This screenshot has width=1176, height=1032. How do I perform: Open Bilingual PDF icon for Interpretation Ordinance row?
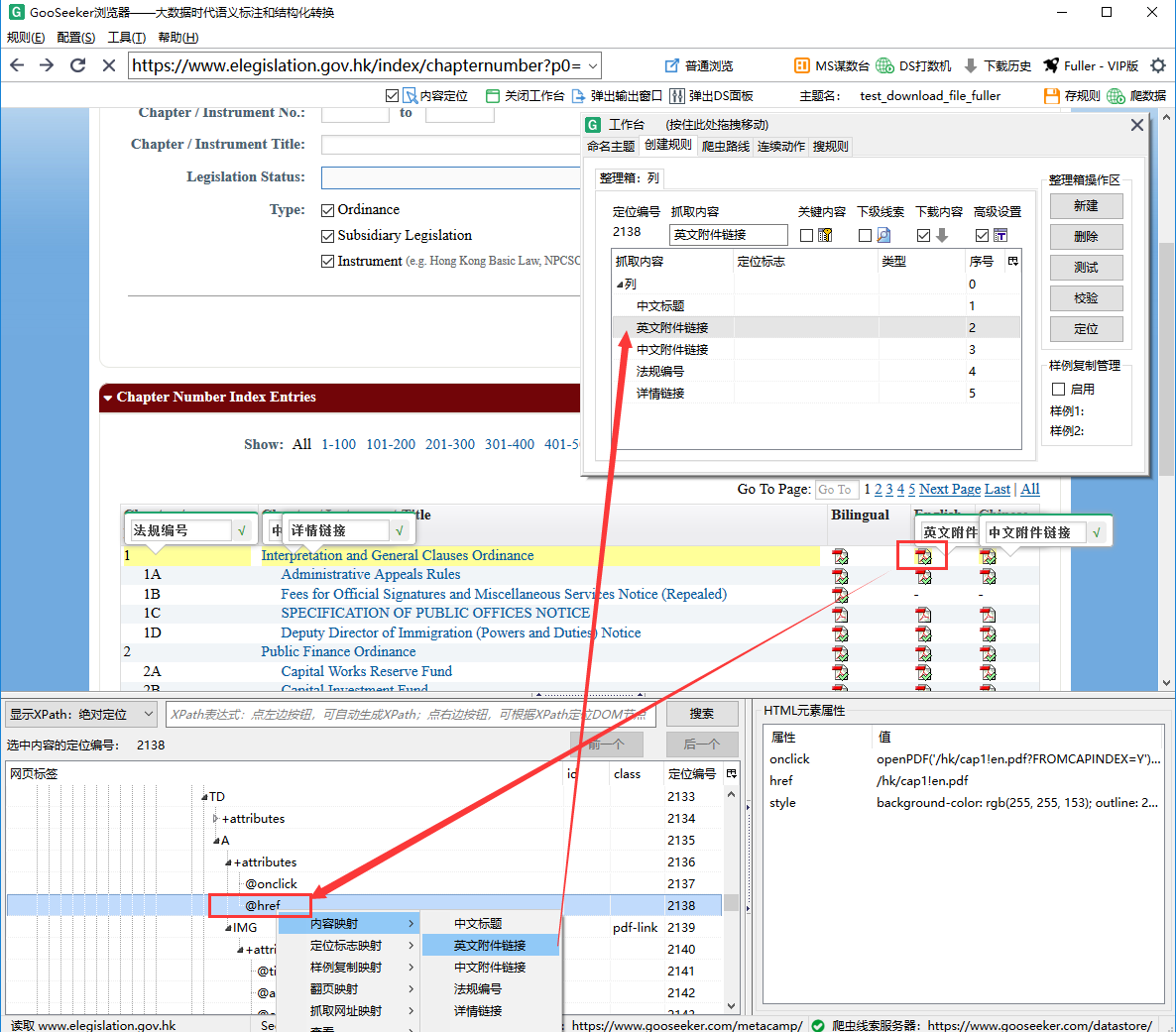(840, 556)
